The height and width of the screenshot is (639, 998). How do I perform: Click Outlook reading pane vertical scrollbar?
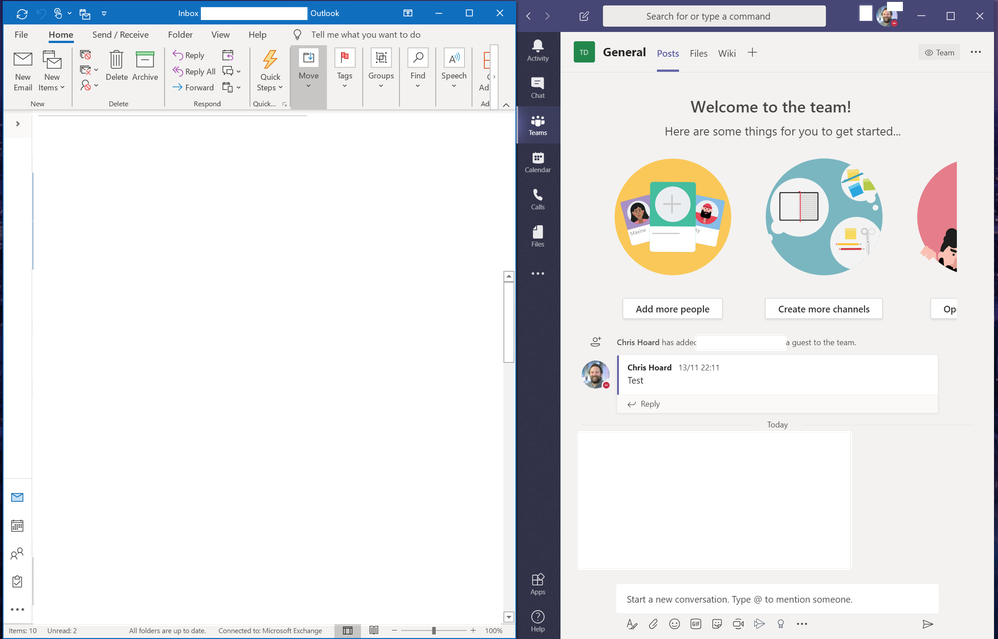[x=508, y=323]
